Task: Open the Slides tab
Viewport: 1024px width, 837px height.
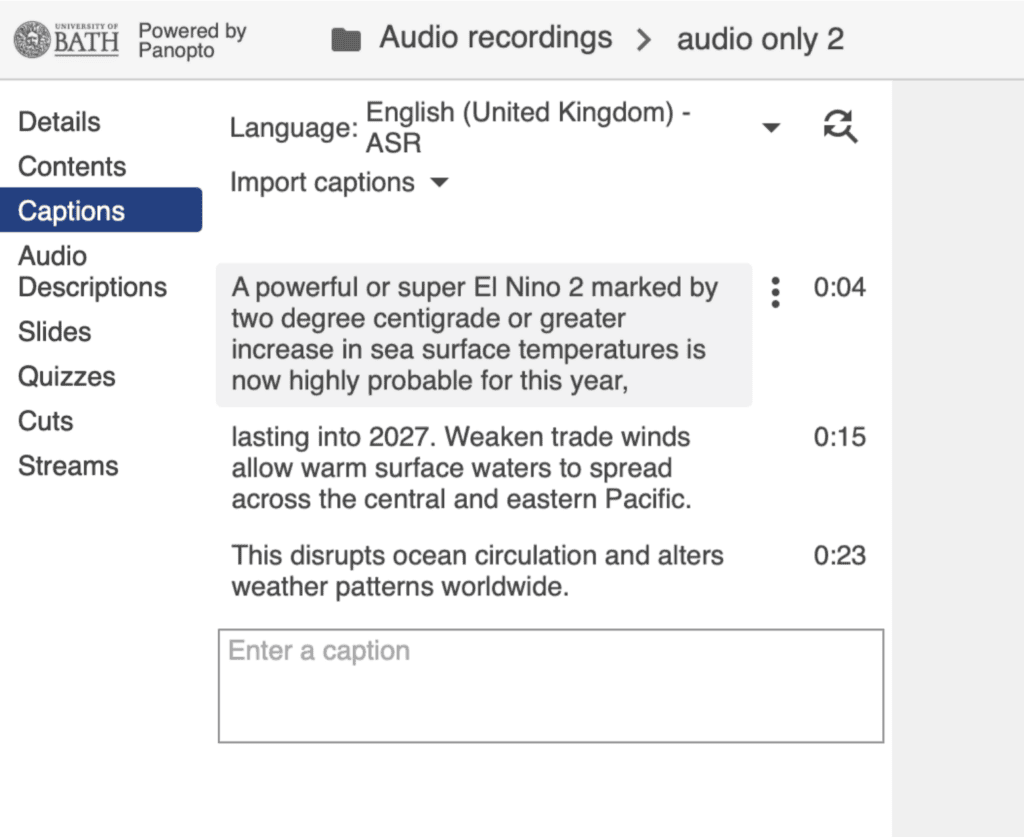Action: pyautogui.click(x=55, y=332)
